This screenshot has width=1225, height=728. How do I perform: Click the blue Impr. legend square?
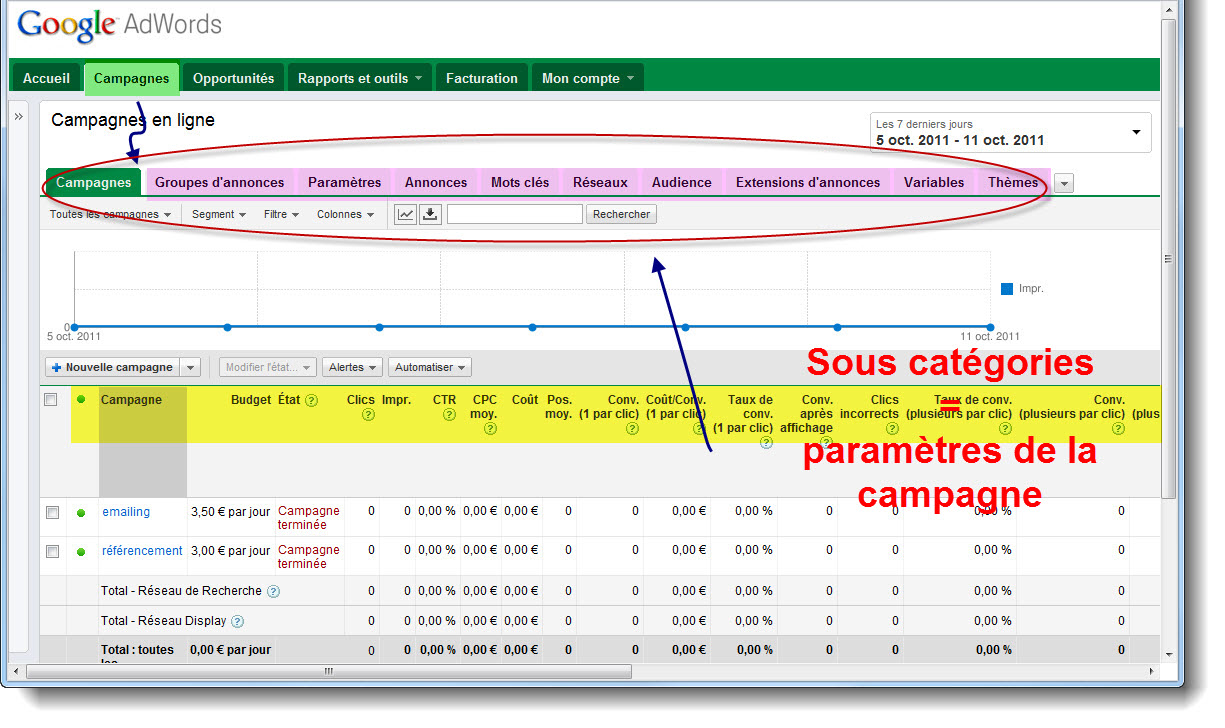(1007, 289)
